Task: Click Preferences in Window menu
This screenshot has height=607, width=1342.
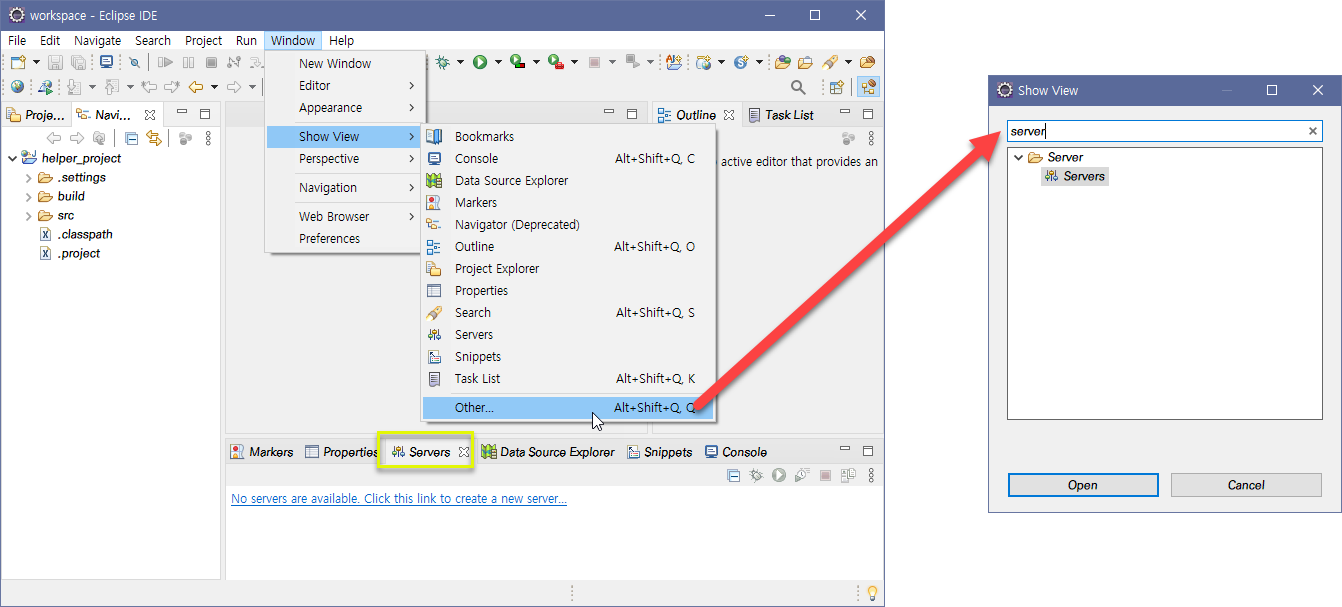Action: tap(346, 238)
